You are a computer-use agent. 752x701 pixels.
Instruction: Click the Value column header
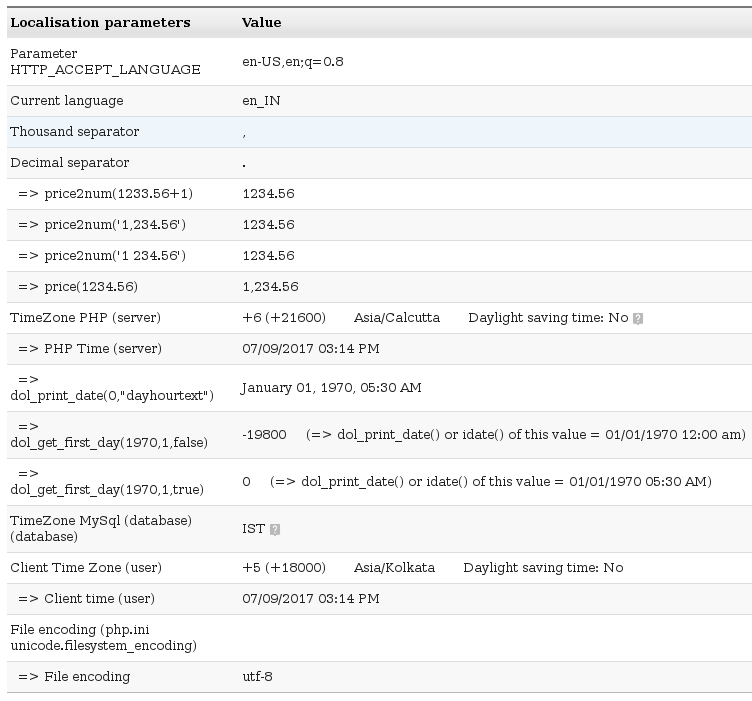point(261,23)
